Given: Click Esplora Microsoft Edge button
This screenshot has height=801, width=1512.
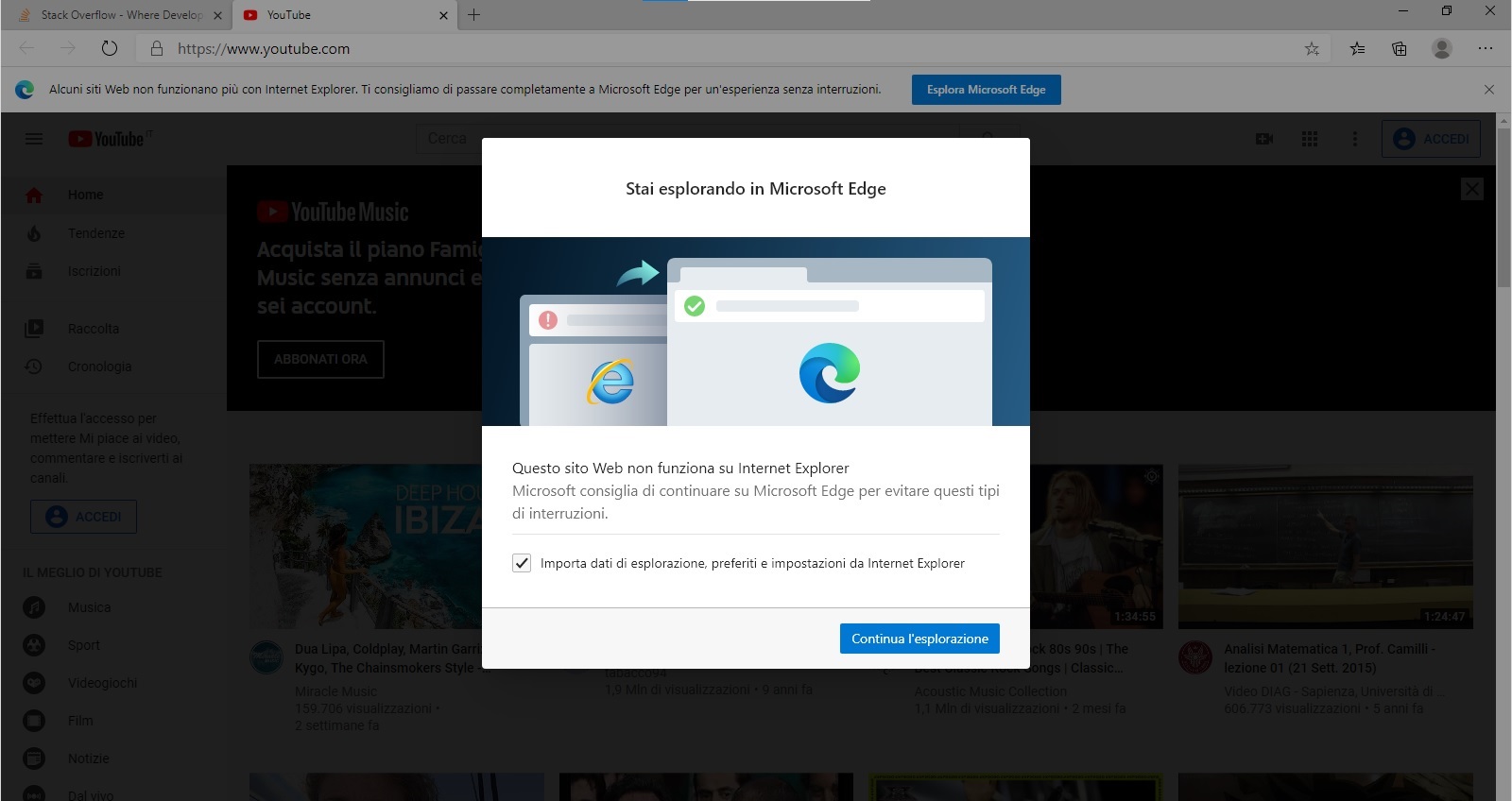Looking at the screenshot, I should tap(986, 90).
